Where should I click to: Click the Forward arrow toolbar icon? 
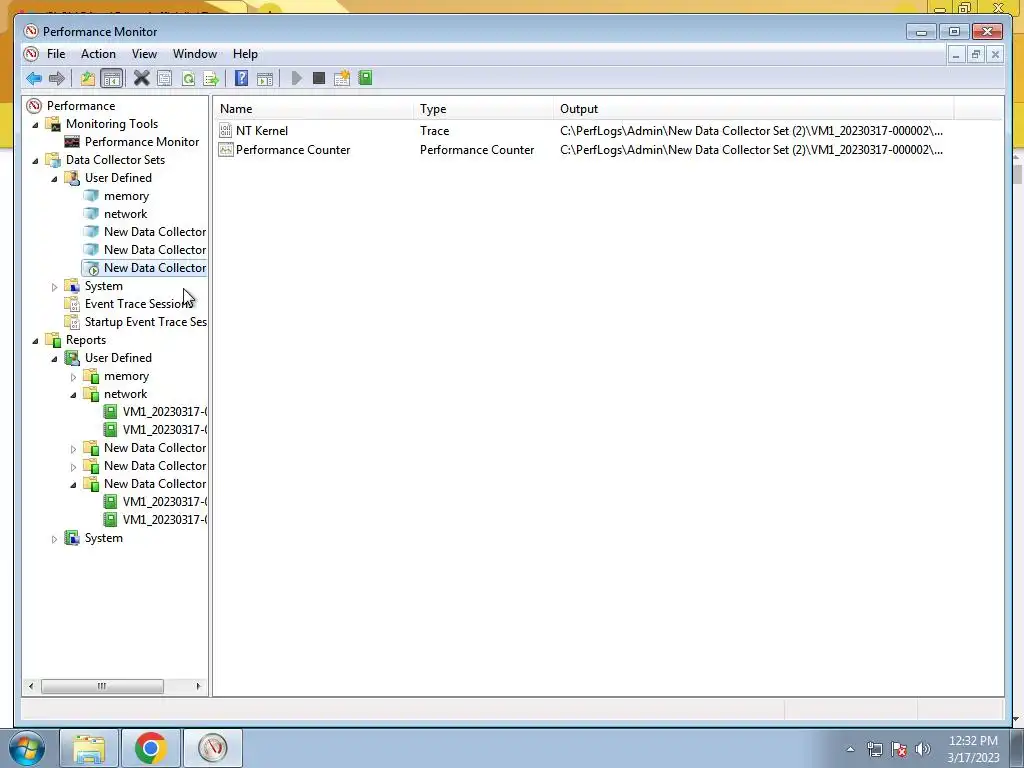57,78
